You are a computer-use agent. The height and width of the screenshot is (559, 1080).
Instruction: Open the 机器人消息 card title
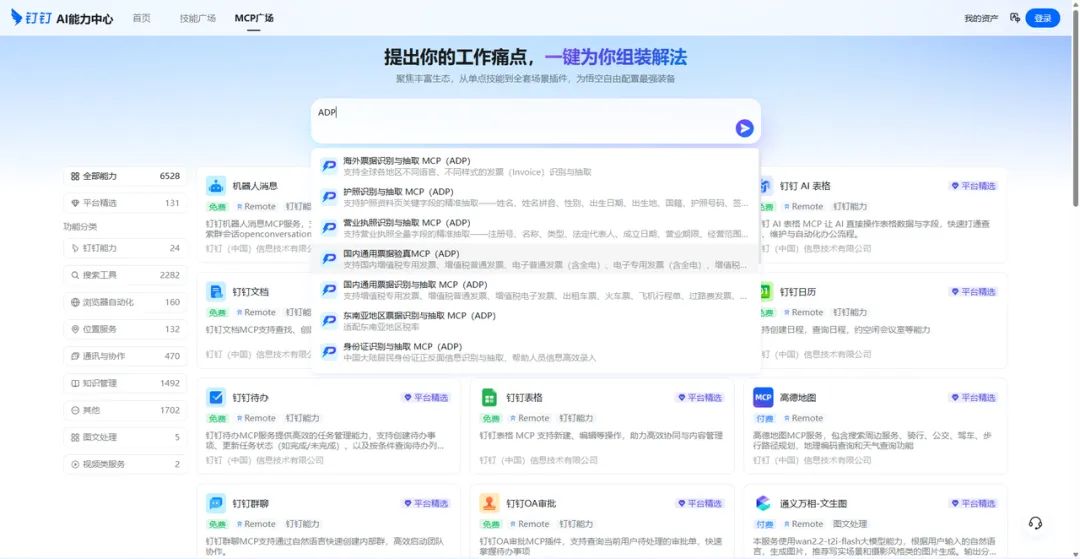[x=255, y=186]
